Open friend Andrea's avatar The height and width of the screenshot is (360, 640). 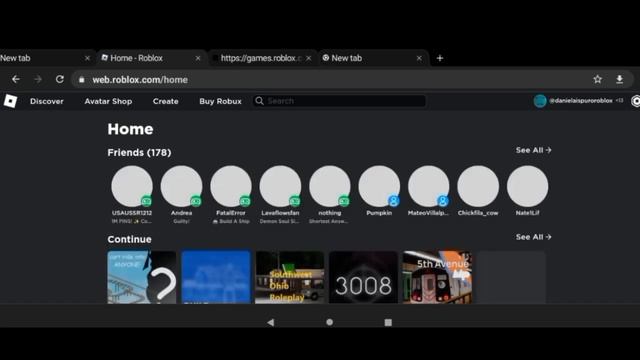pos(181,186)
